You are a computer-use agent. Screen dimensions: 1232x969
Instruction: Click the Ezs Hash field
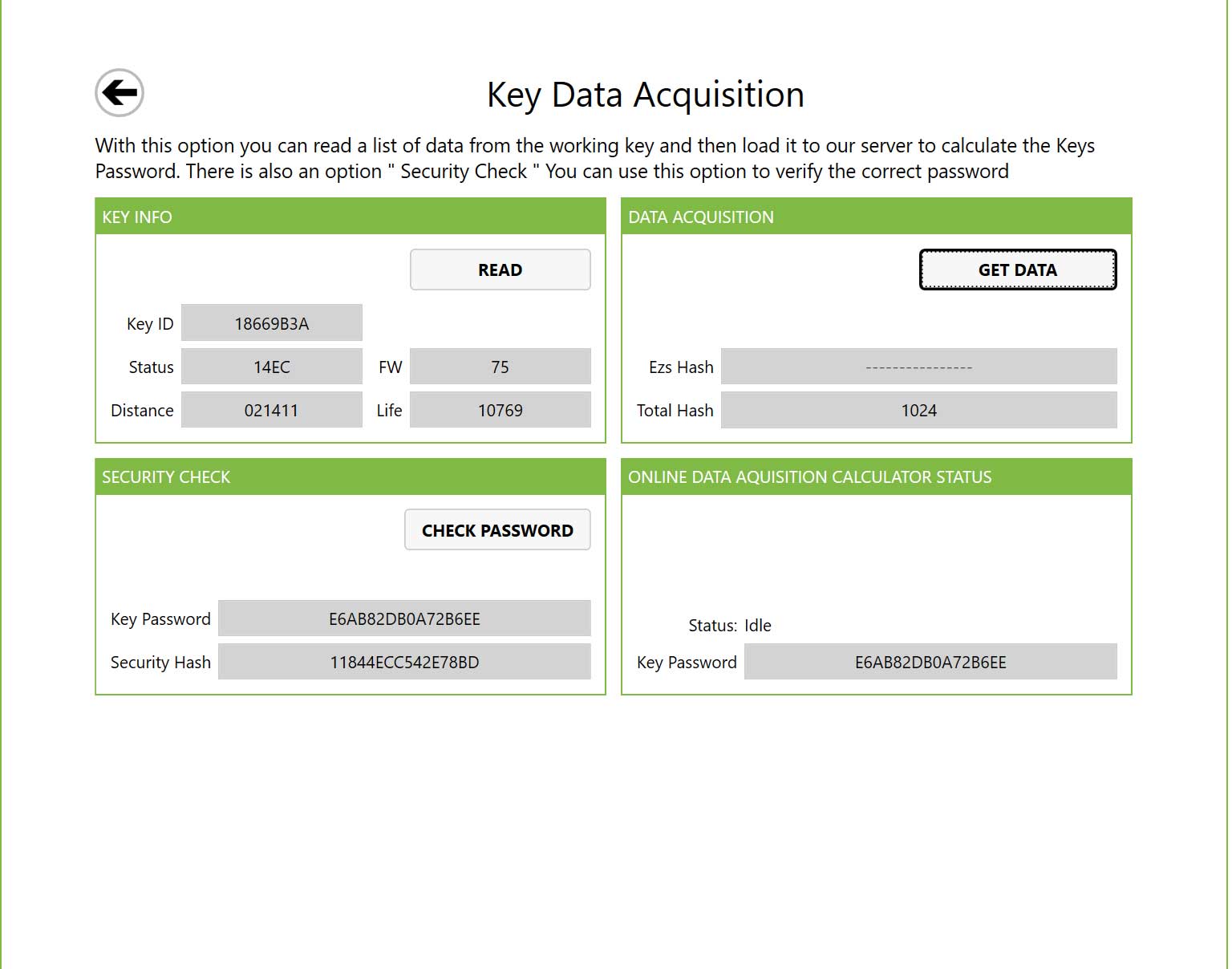[918, 367]
